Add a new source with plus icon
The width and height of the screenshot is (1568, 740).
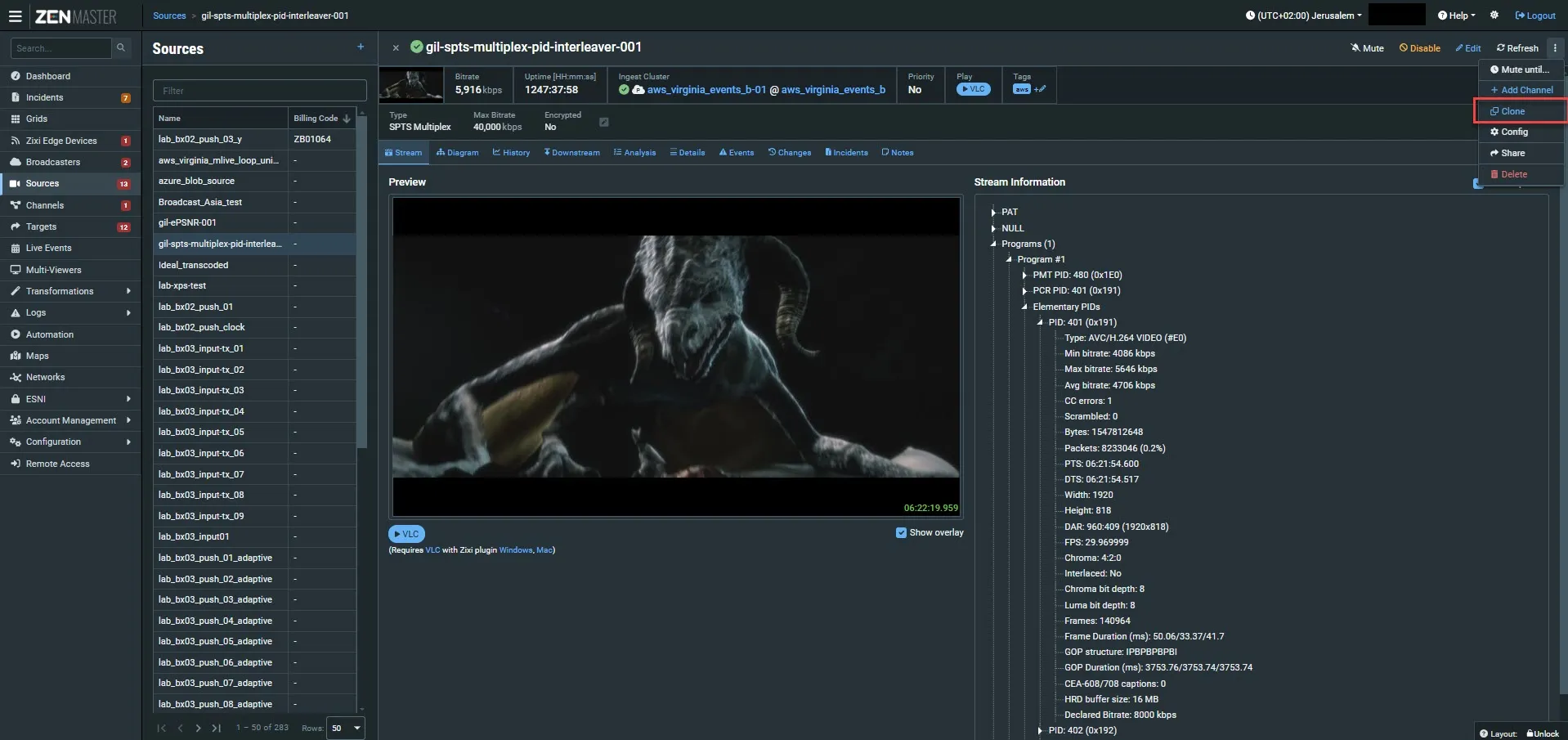click(361, 47)
